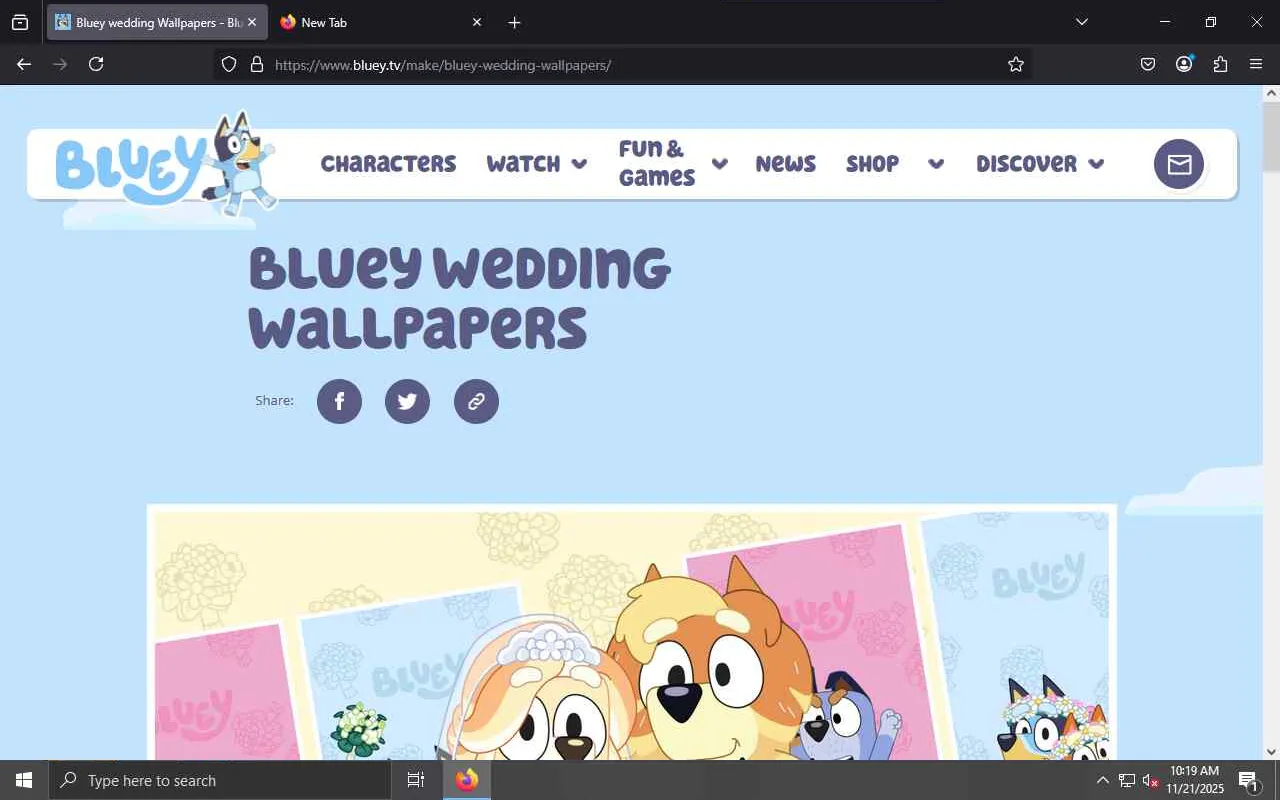Open the Characters nav item
This screenshot has width=1280, height=800.
point(388,164)
